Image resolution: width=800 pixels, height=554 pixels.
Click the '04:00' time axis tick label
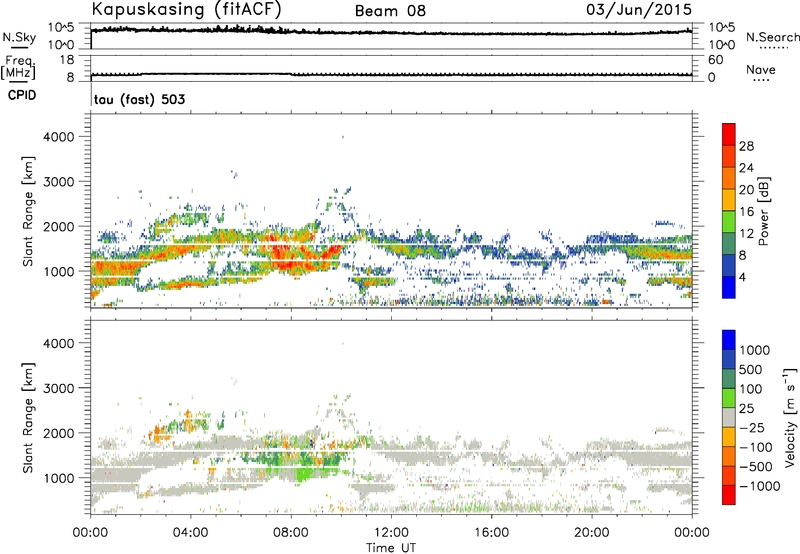(191, 533)
